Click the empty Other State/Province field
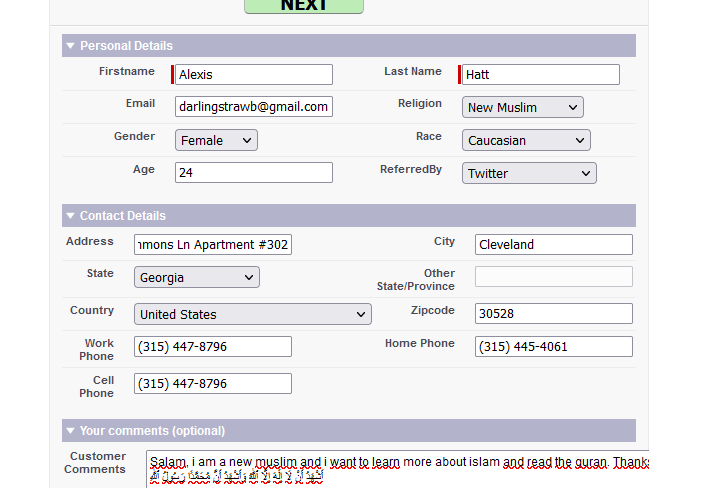722x488 pixels. [x=553, y=277]
